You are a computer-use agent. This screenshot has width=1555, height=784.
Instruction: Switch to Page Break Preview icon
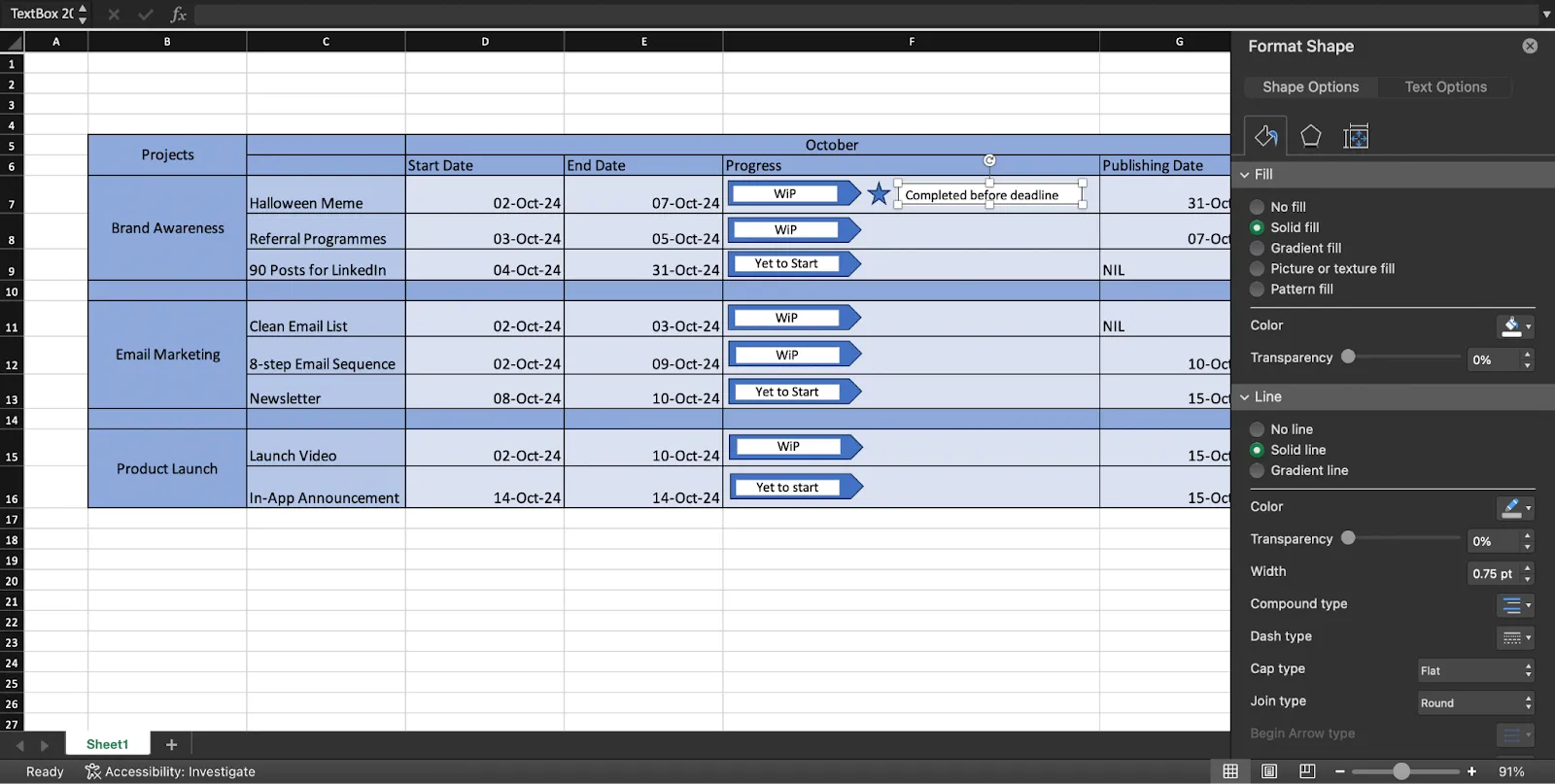[1307, 771]
